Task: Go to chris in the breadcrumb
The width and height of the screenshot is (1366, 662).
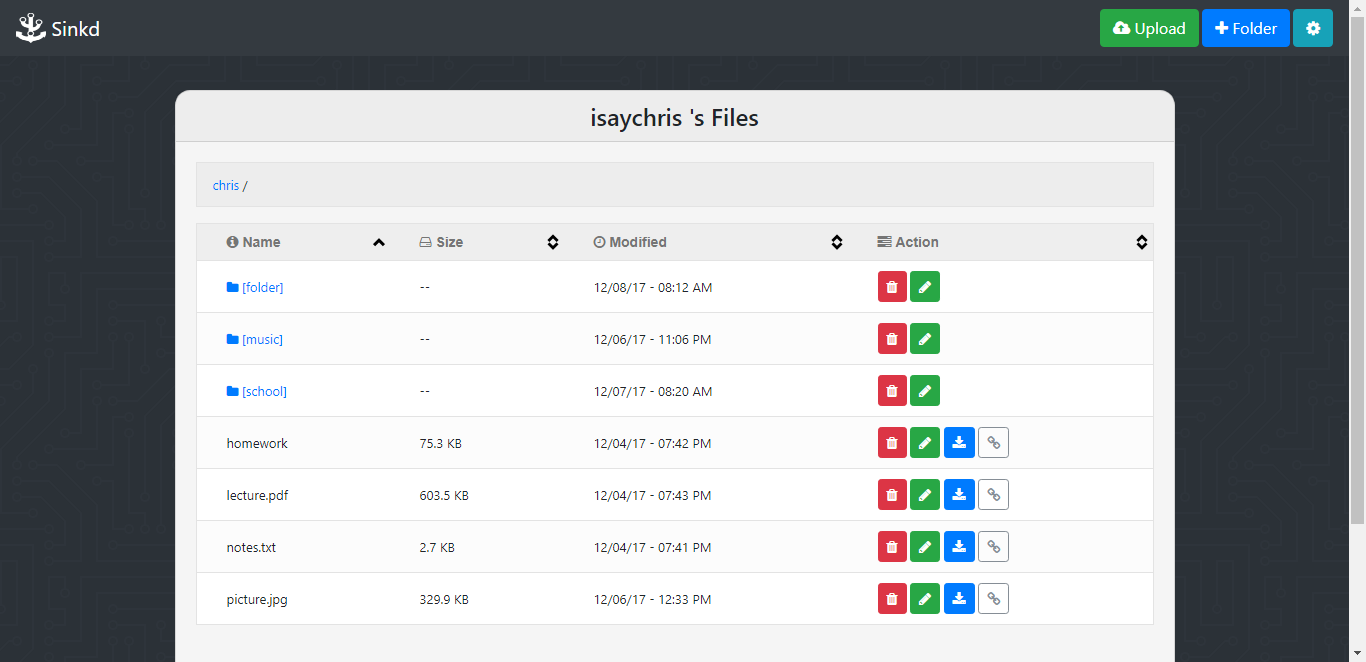Action: click(x=226, y=185)
